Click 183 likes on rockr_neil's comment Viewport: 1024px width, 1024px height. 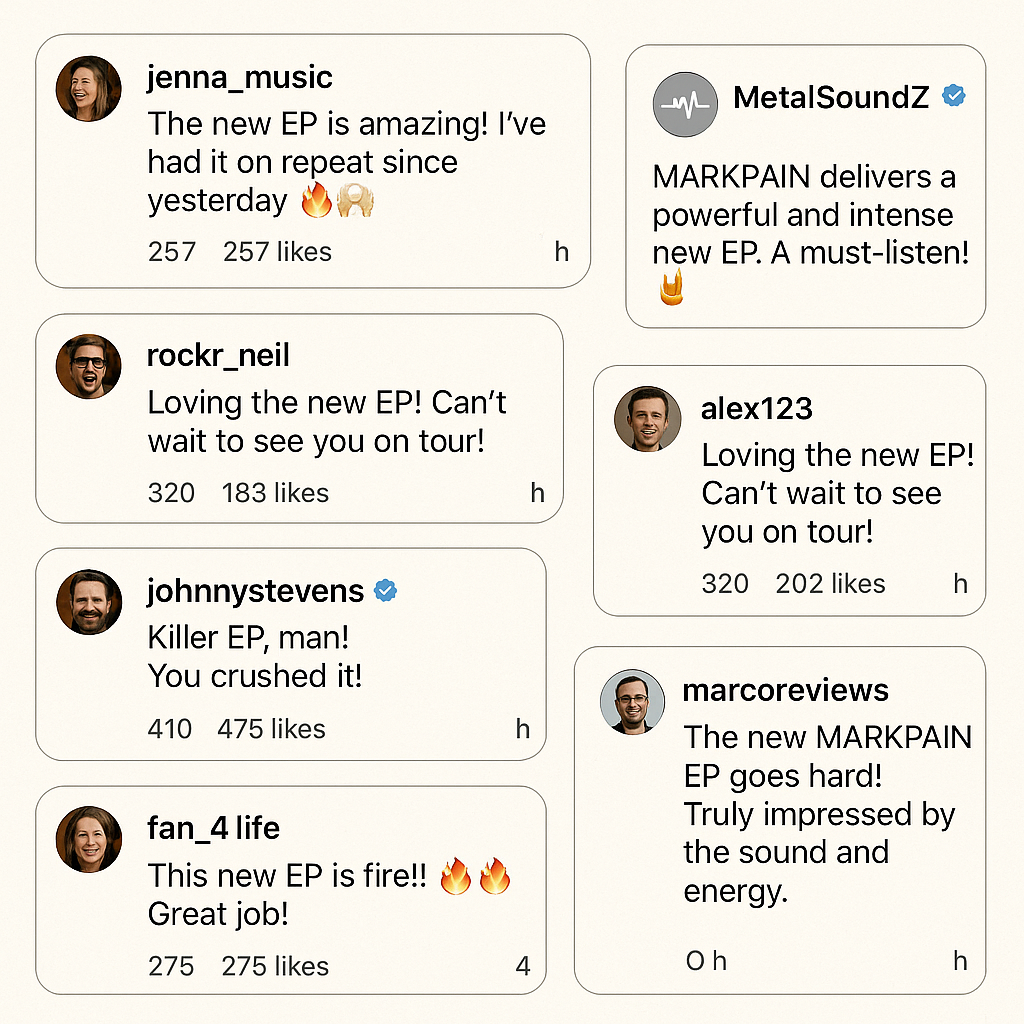click(275, 493)
